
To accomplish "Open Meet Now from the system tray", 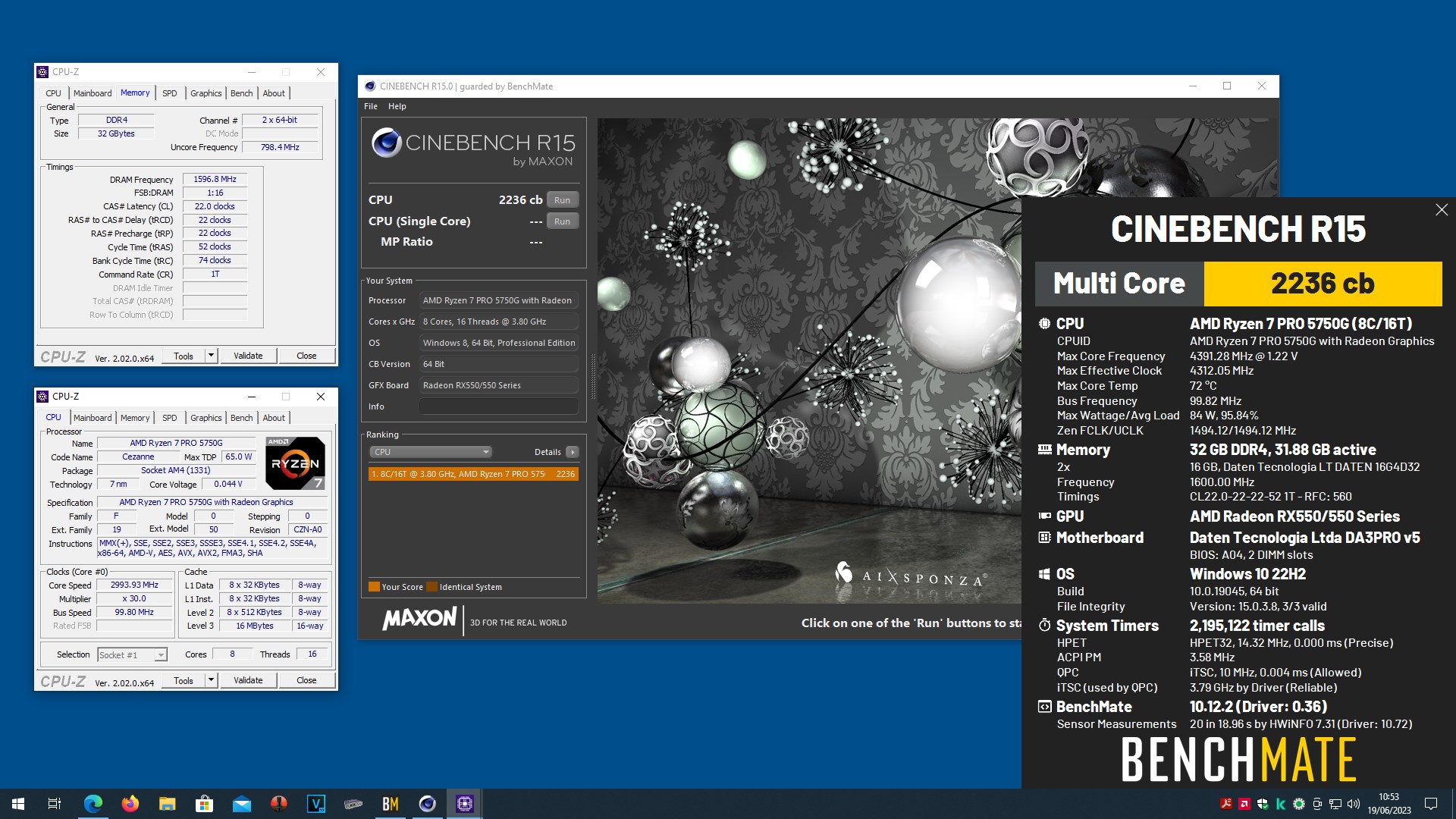I will (x=1317, y=804).
